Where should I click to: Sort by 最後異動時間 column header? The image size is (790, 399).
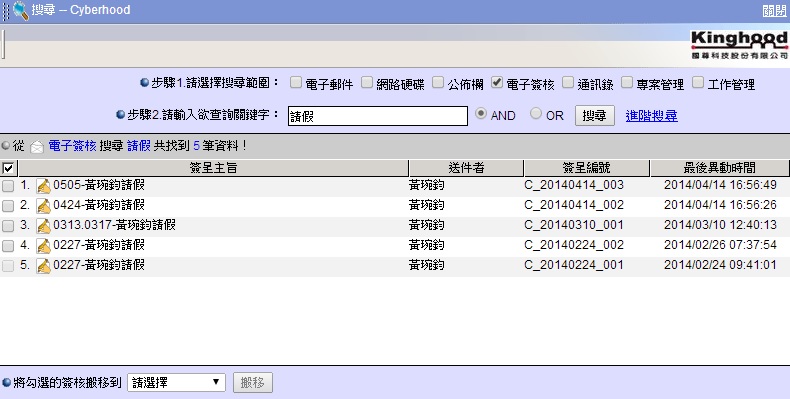coord(719,168)
